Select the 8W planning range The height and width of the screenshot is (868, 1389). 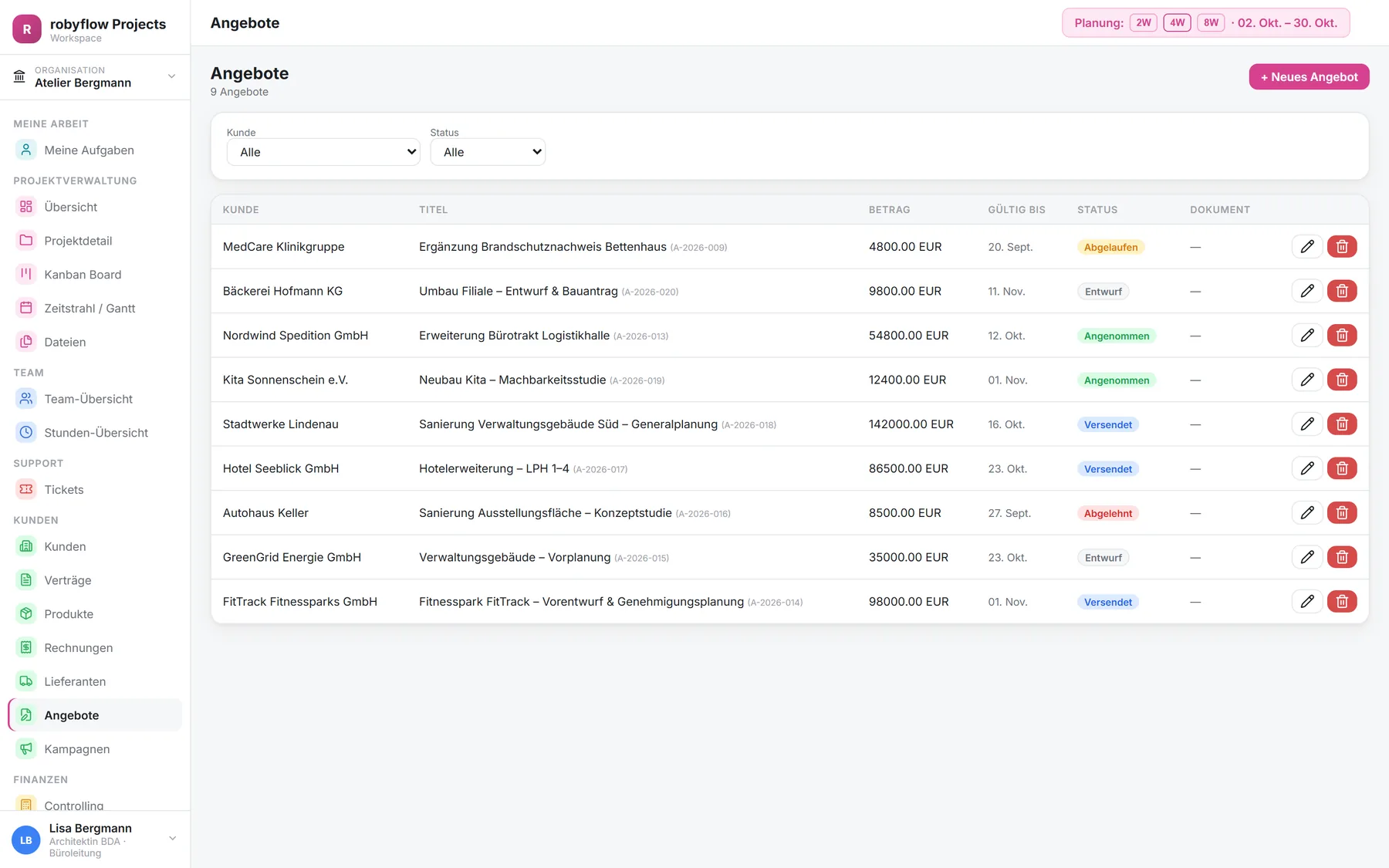pyautogui.click(x=1211, y=23)
